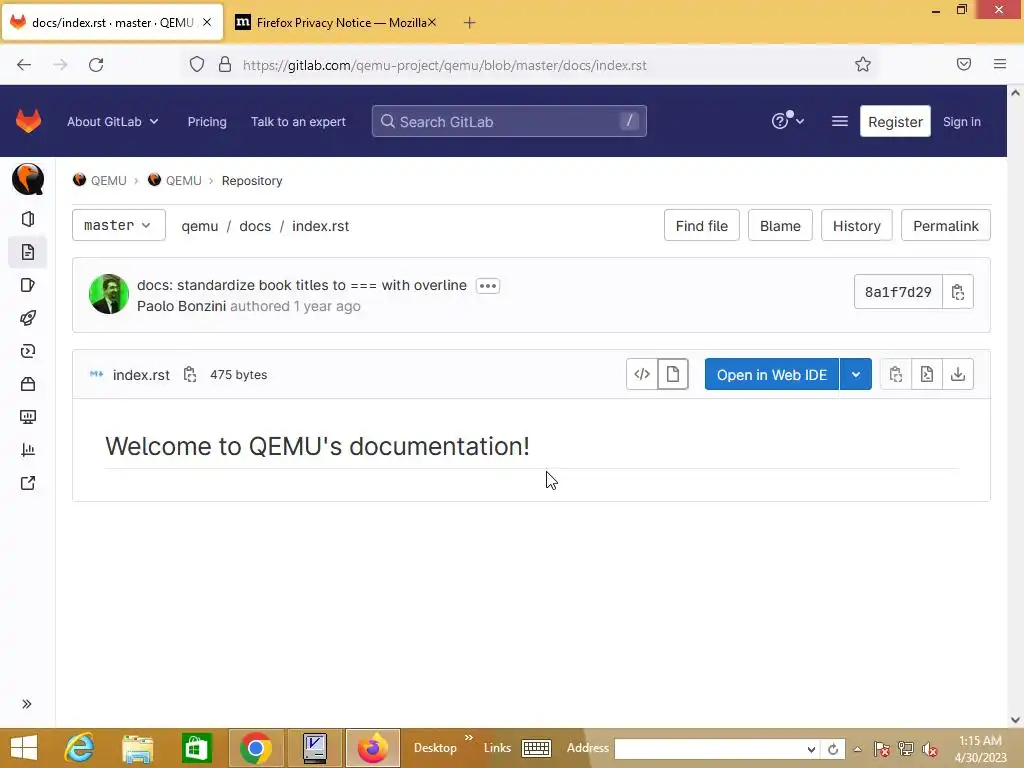Open Chrome from taskbar

[256, 748]
